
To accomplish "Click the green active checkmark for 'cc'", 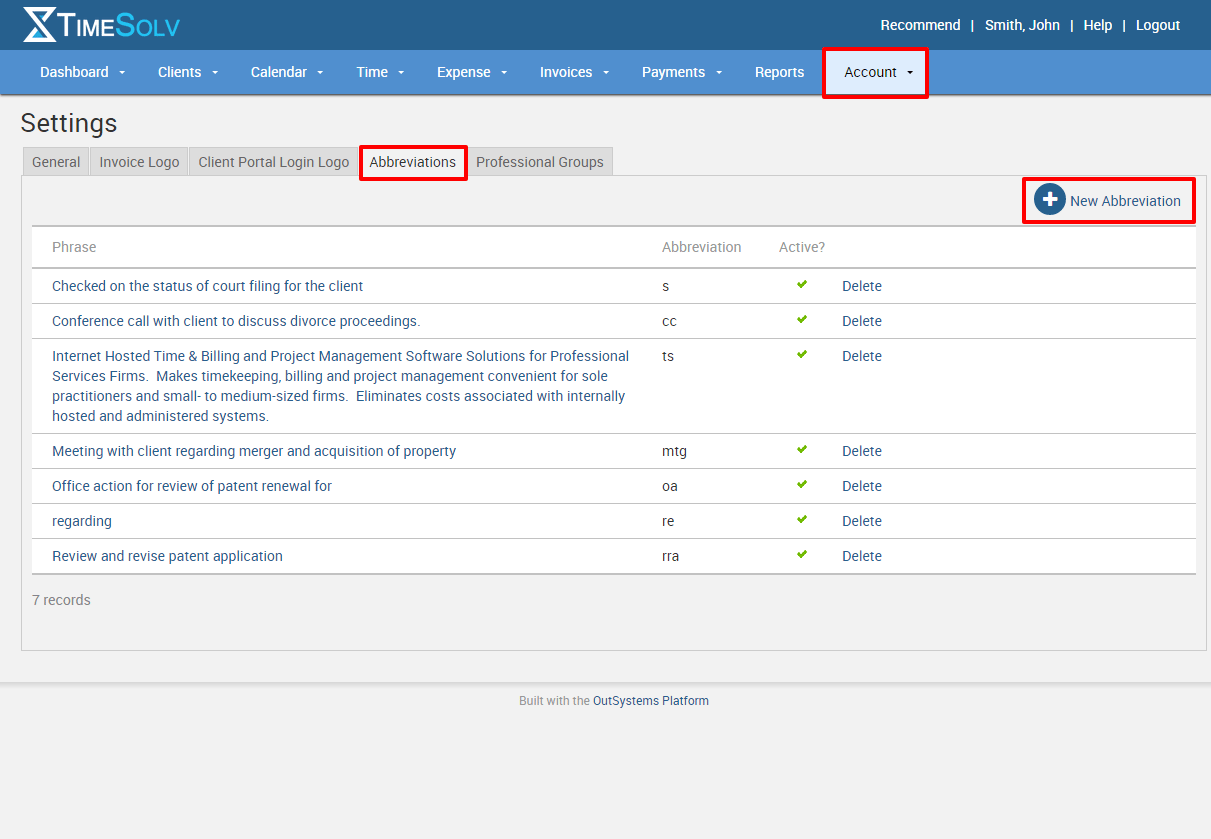I will [x=802, y=320].
